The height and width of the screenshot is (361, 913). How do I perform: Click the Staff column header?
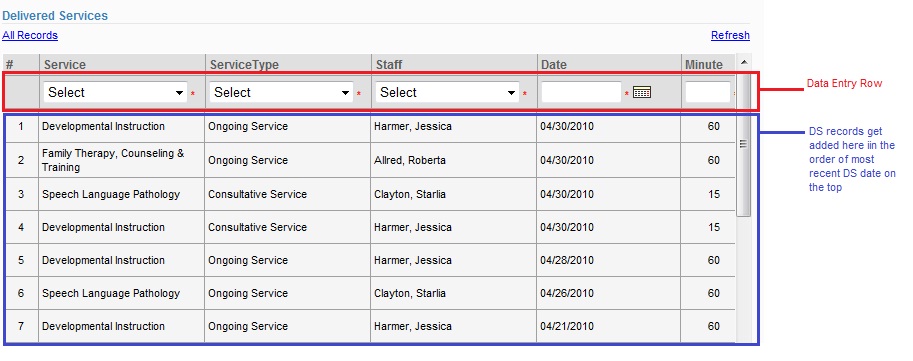tap(454, 65)
